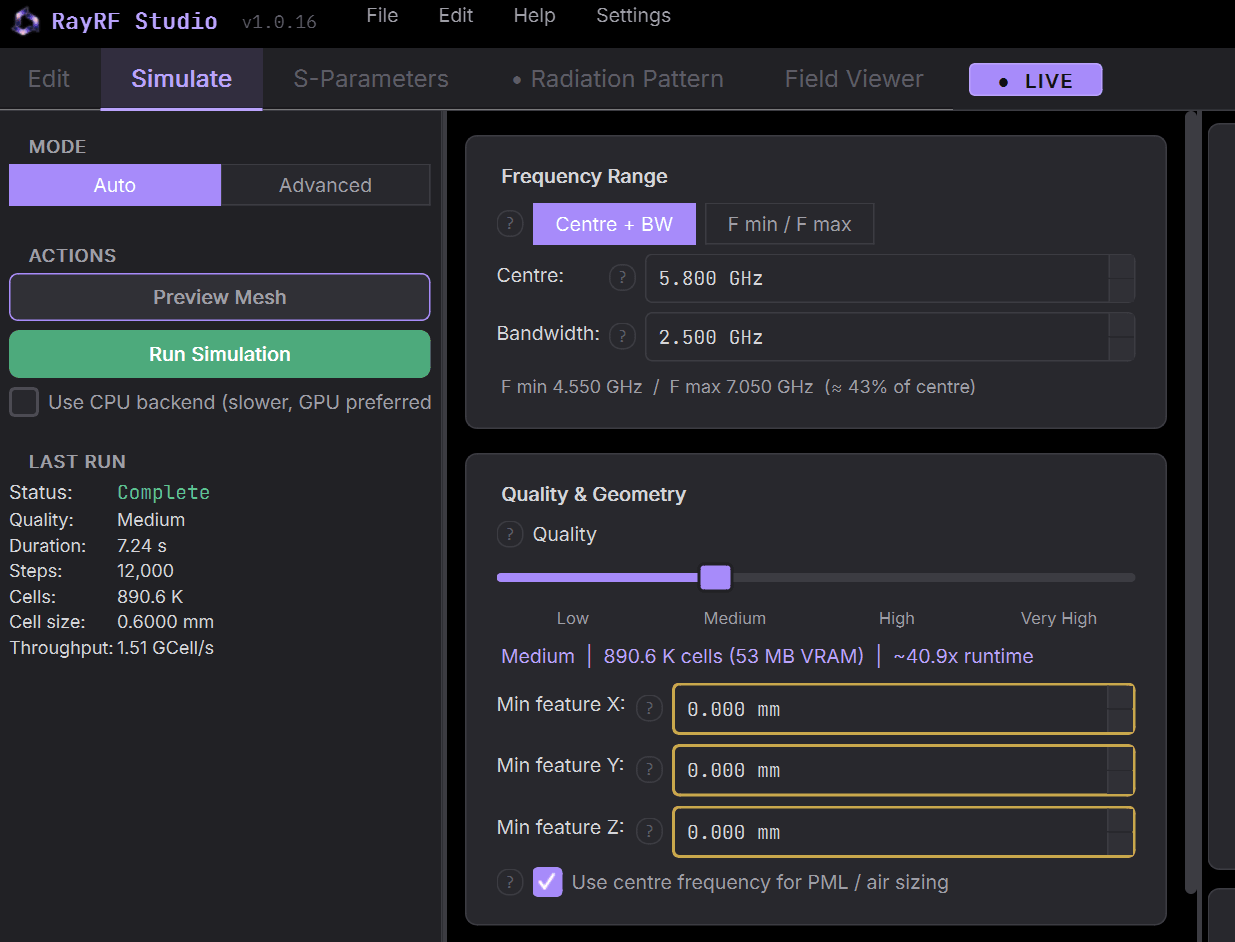Open help icon next to Bandwidth

(622, 336)
